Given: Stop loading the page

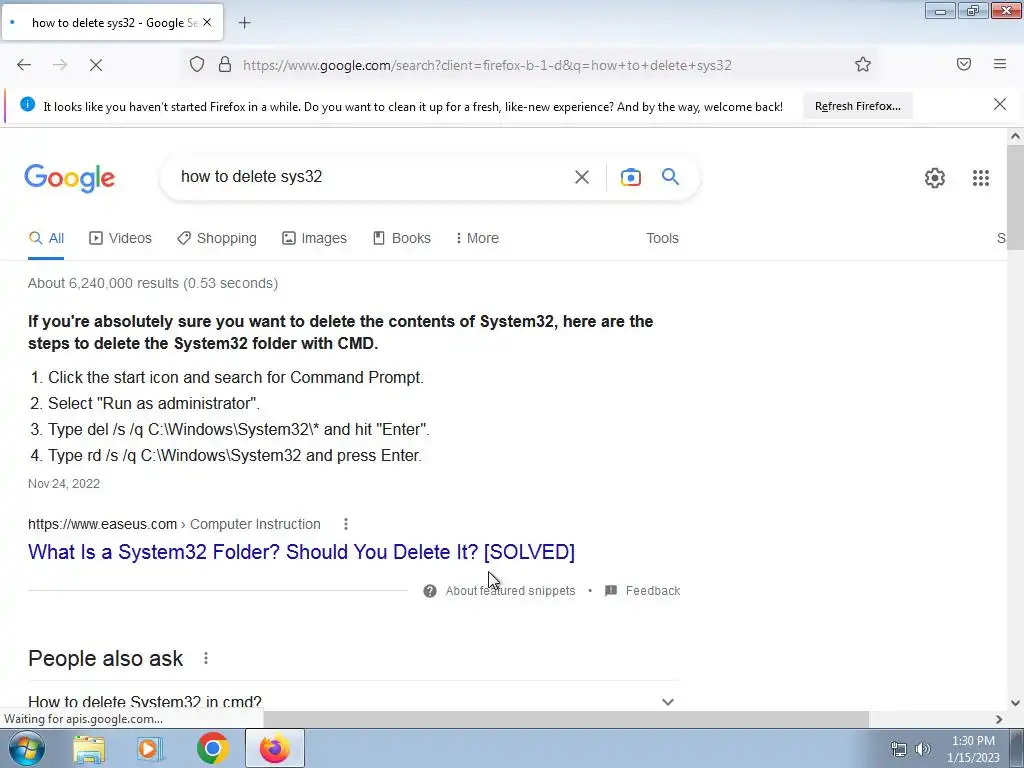Looking at the screenshot, I should click(96, 65).
